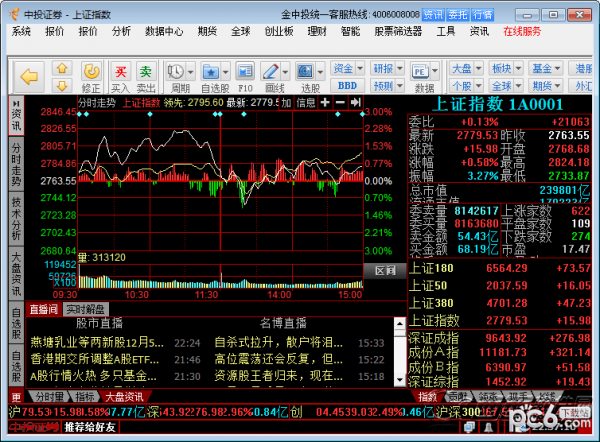Click the green 卖出 sell icon
Viewport: 600px width, 442px height.
pos(146,71)
